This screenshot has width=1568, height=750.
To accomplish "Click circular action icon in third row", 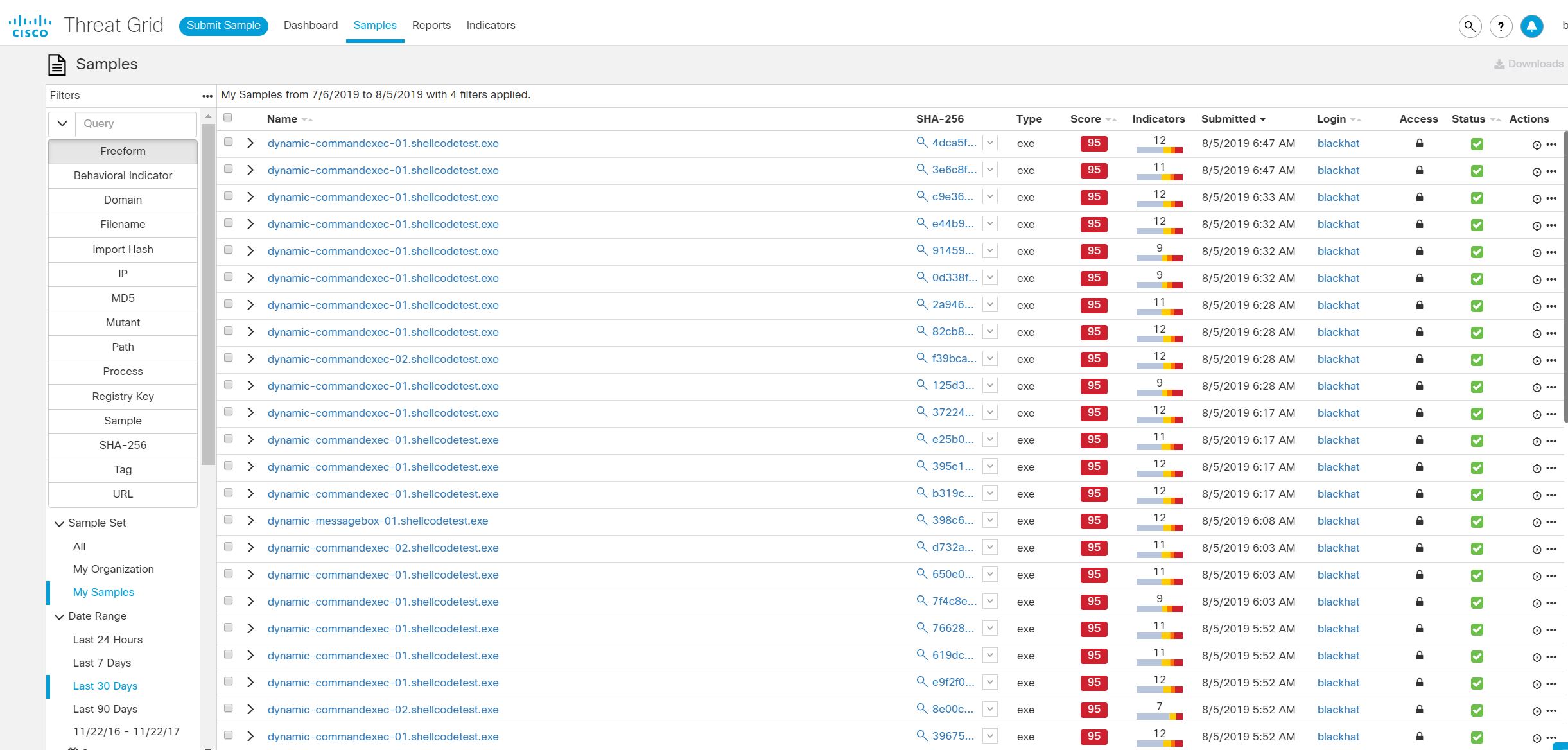I will click(x=1537, y=199).
